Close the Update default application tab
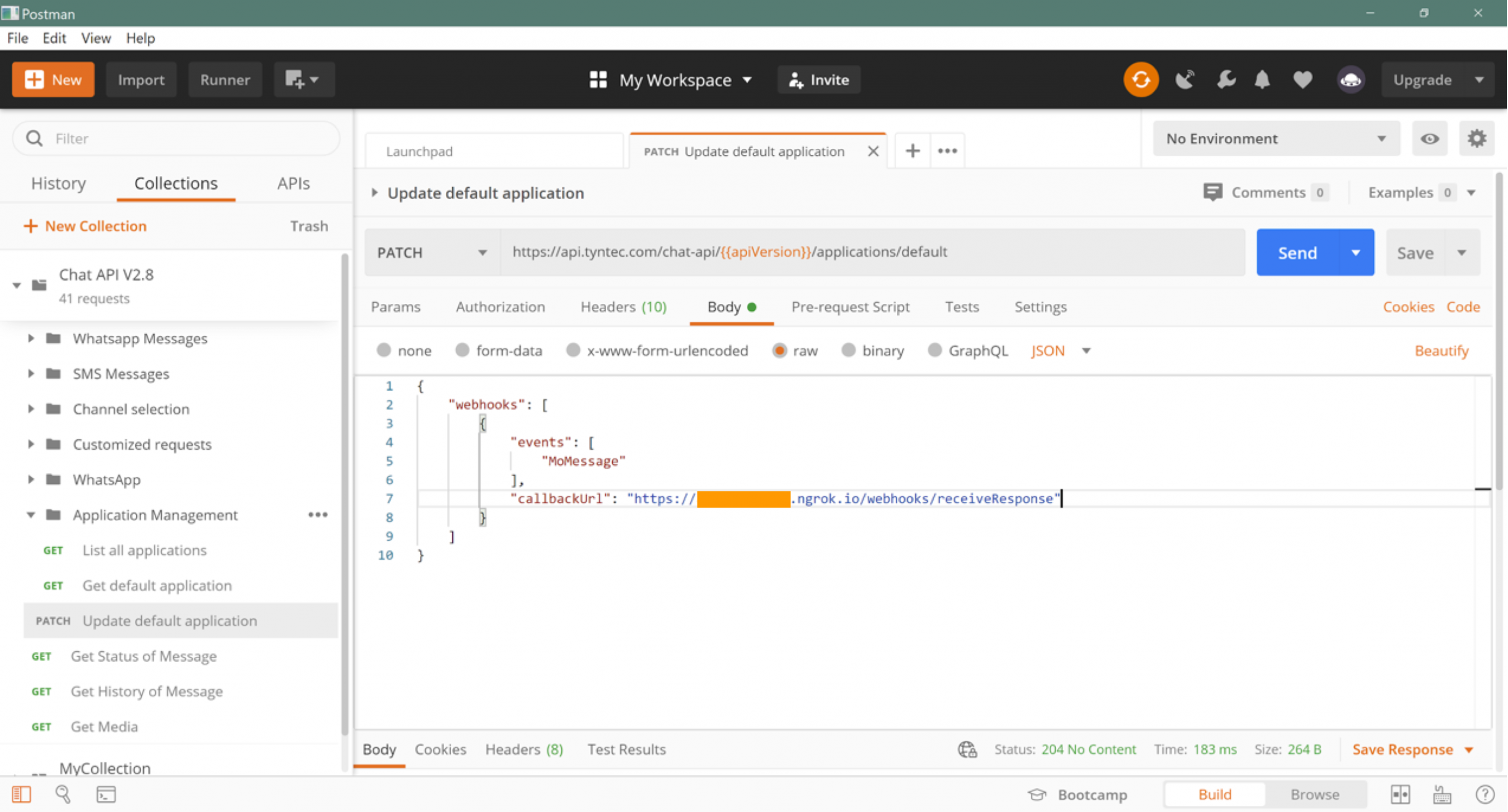1508x812 pixels. point(873,151)
